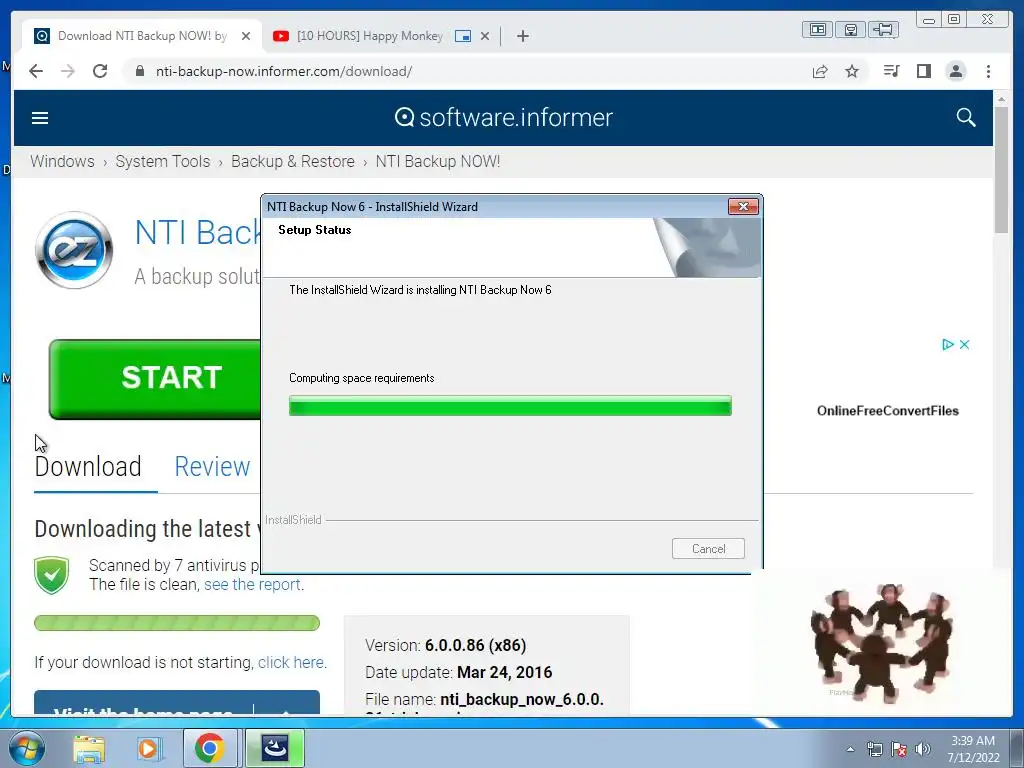This screenshot has width=1024, height=768.
Task: Click the InstallShield installer taskbar icon
Action: coord(274,748)
